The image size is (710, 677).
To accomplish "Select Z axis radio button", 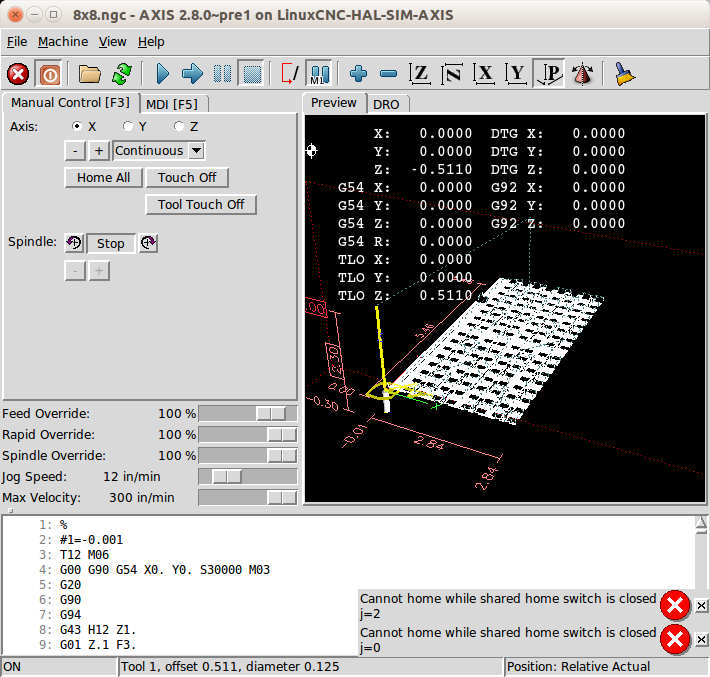I will (x=179, y=126).
